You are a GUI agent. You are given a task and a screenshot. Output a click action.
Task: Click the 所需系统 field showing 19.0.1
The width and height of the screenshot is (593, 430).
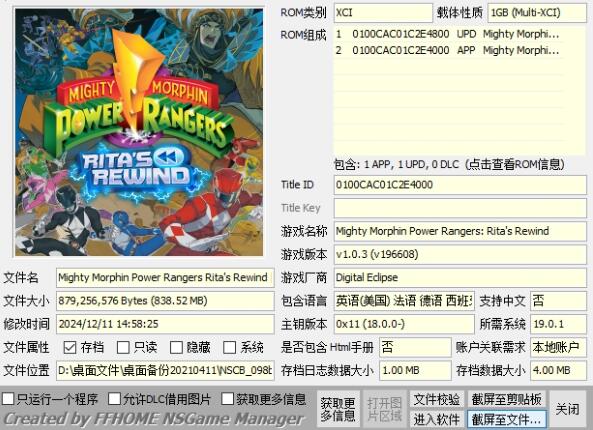(x=559, y=324)
